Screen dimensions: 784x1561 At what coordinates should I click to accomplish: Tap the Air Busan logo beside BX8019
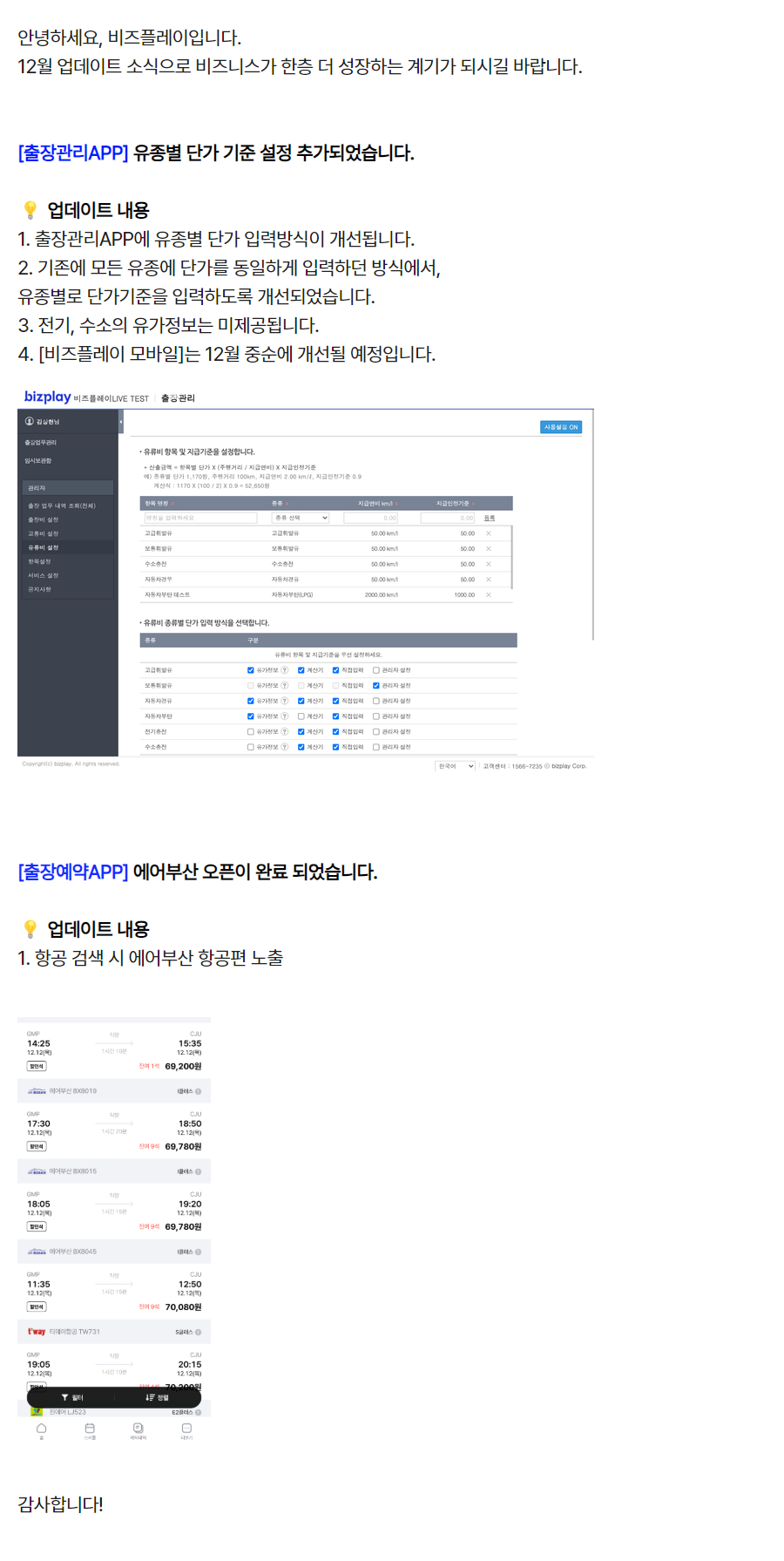(37, 1091)
